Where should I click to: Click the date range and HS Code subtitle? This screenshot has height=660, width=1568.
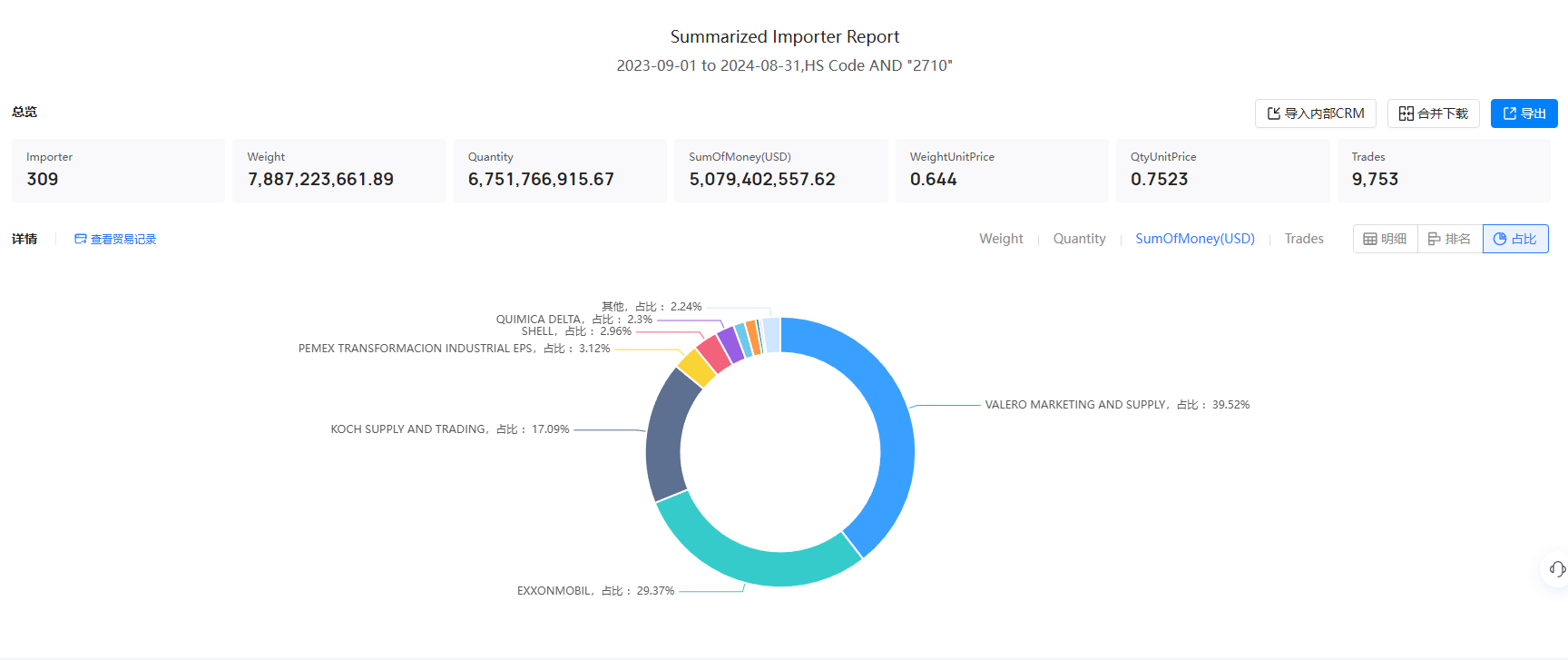click(785, 65)
